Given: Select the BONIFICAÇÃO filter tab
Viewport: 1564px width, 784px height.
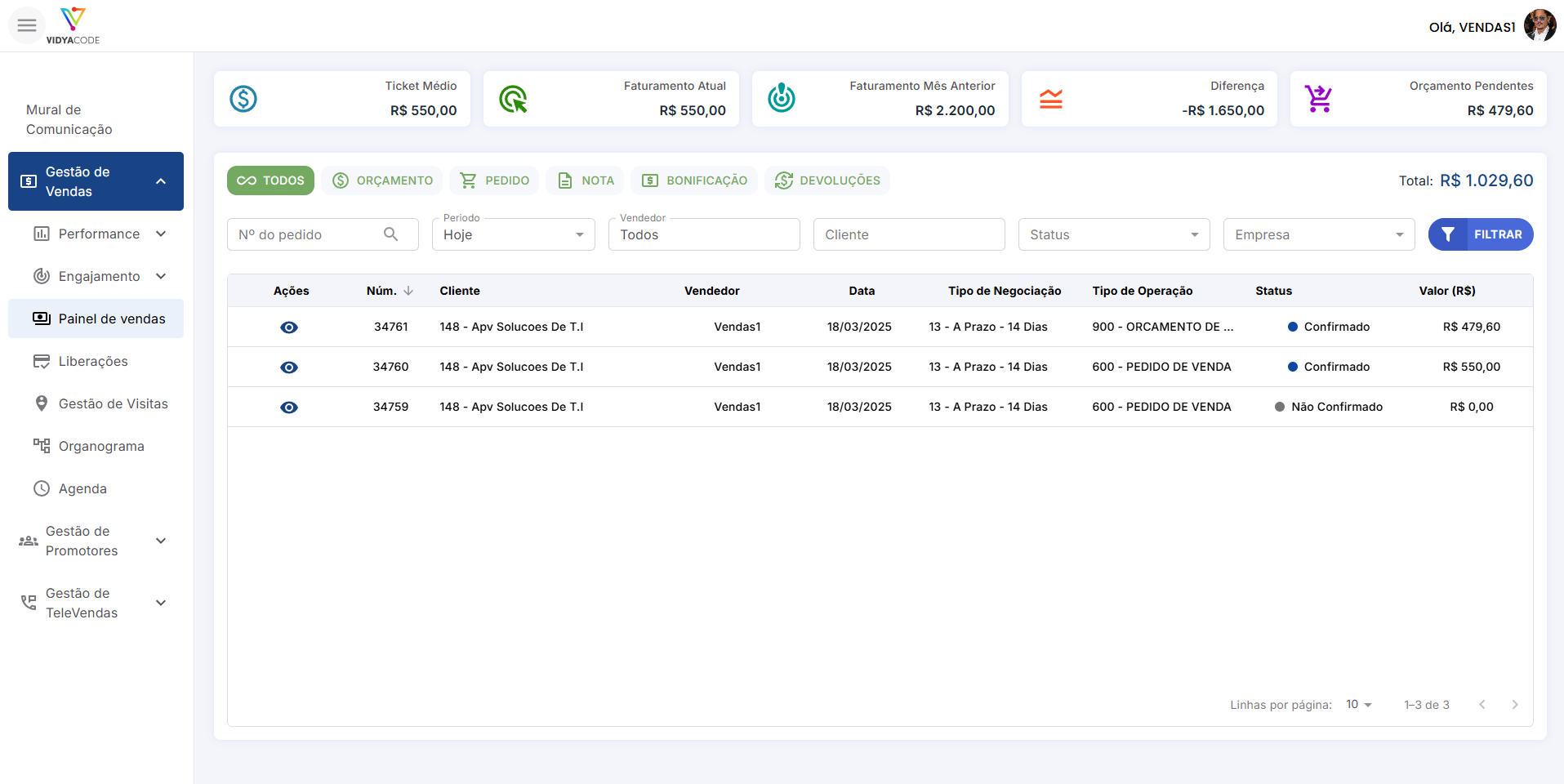Looking at the screenshot, I should [694, 180].
